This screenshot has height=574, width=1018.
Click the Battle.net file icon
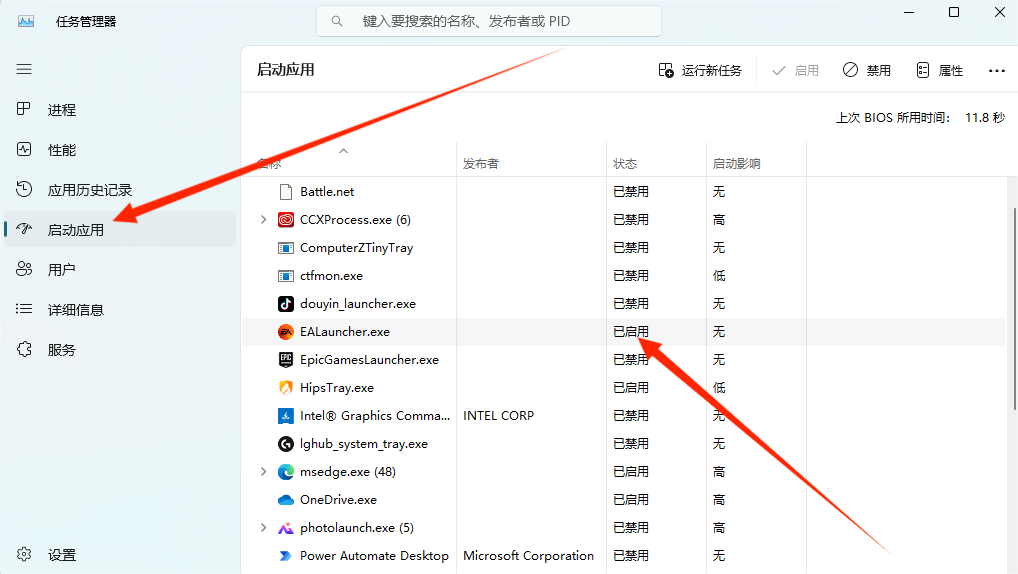pyautogui.click(x=286, y=192)
